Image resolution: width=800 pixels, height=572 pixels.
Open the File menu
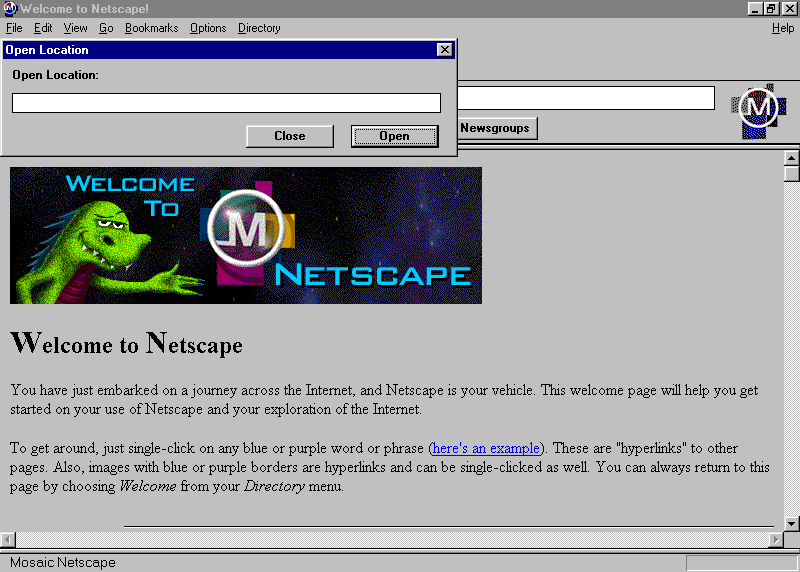[14, 28]
